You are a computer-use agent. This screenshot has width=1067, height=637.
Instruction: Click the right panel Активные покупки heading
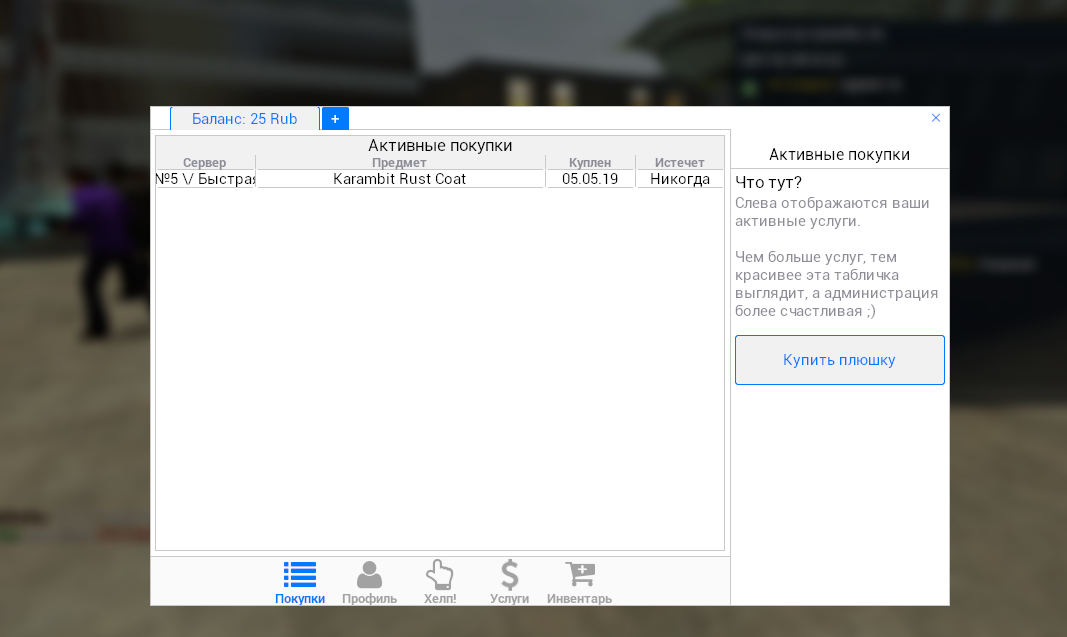[x=839, y=155]
